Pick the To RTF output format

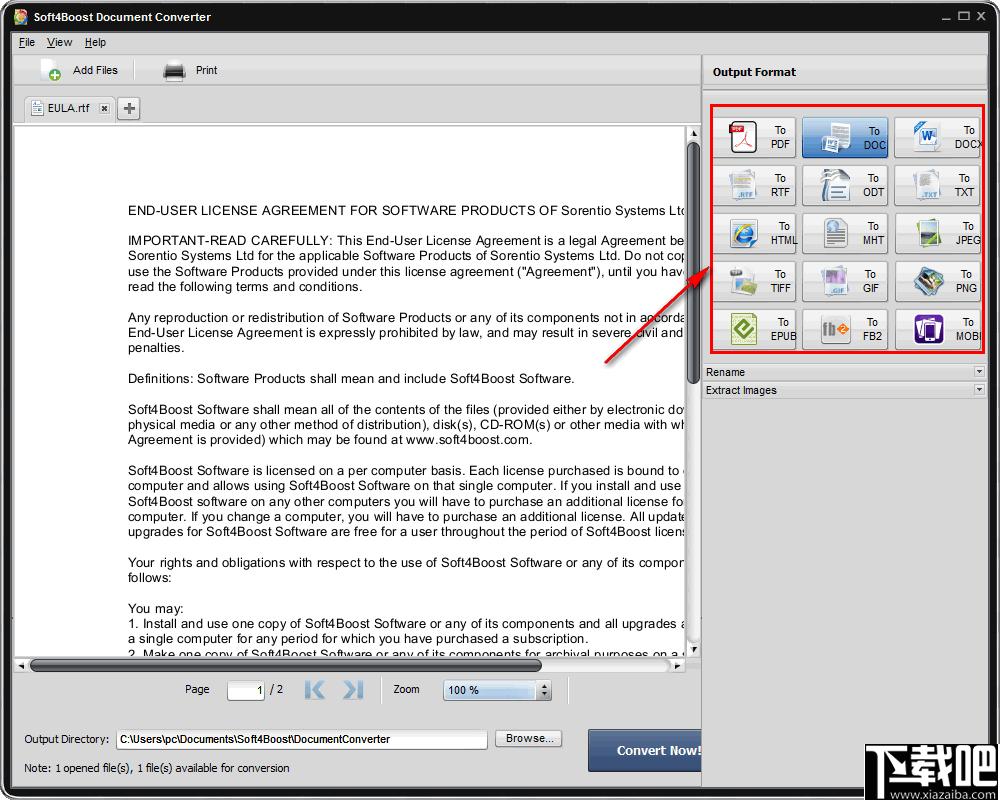755,186
